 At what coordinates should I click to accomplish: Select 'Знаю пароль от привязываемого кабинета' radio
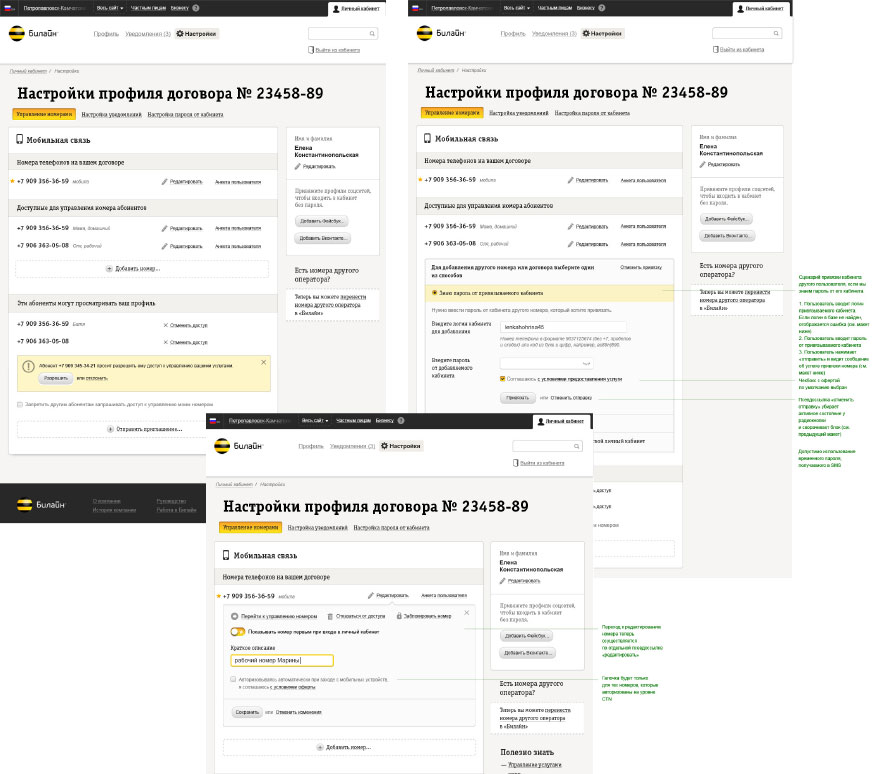coord(434,293)
